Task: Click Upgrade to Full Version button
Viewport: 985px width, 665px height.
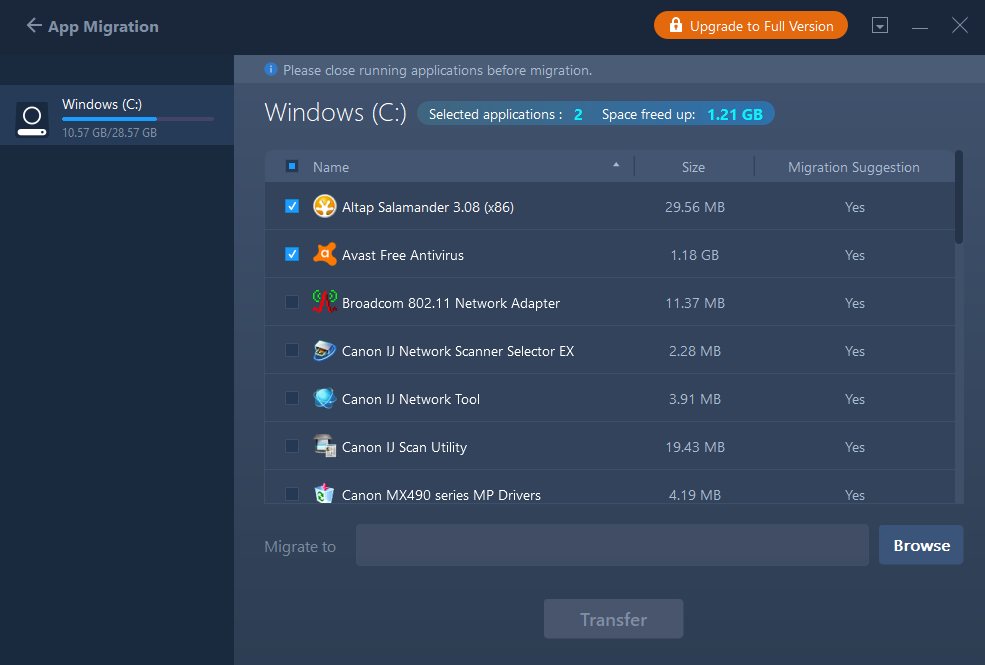Action: [x=750, y=26]
